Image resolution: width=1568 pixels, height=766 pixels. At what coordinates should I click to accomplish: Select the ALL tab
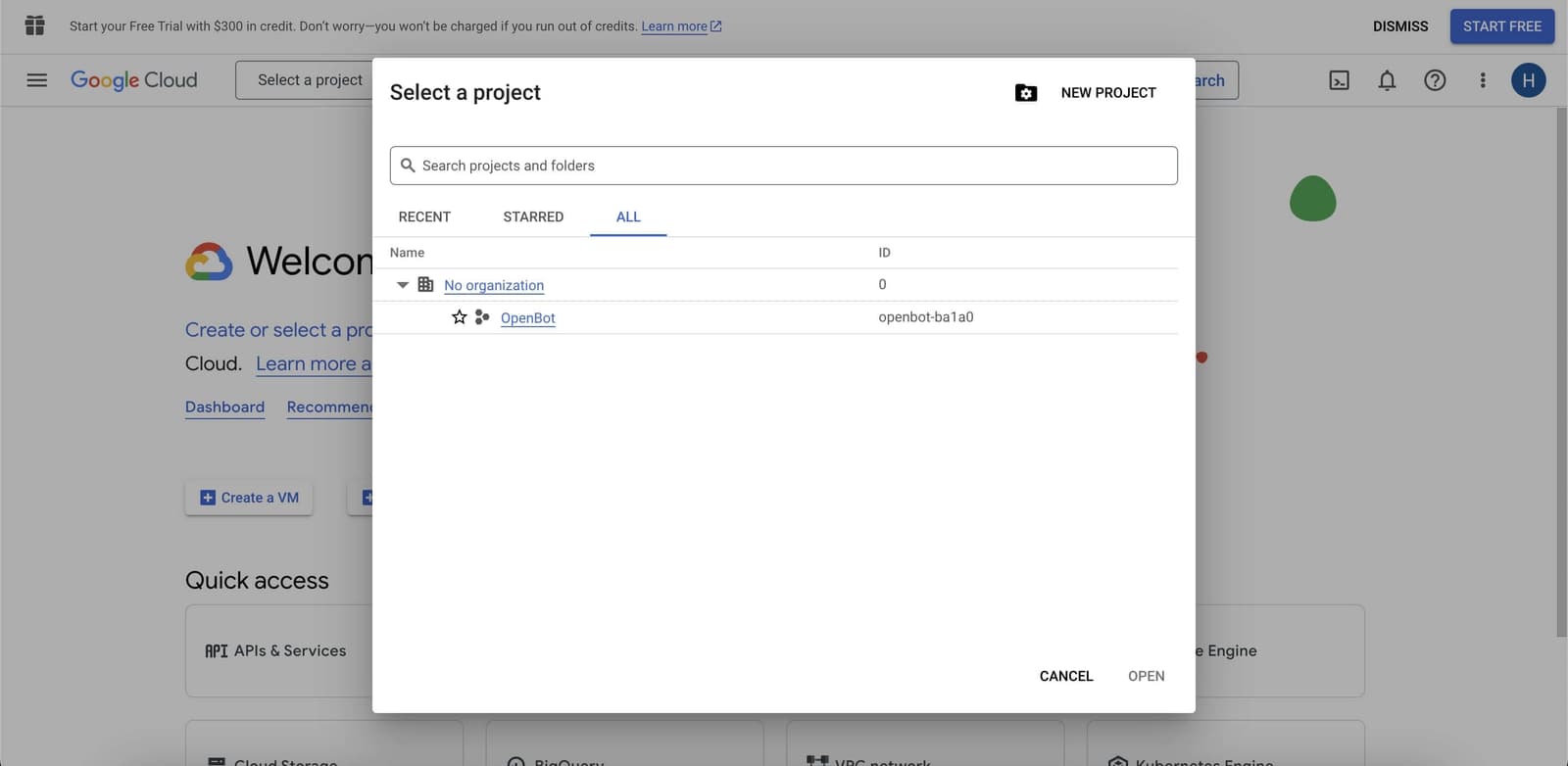coord(628,216)
